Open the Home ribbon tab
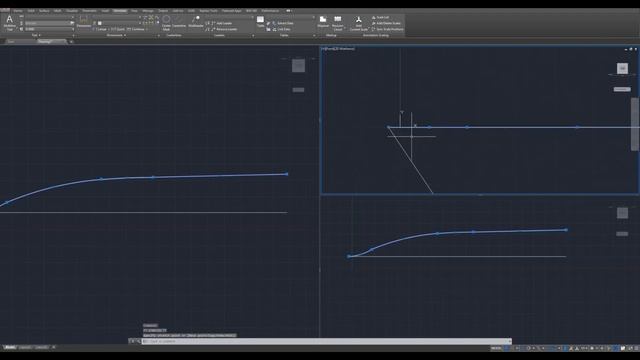Viewport: 640px width, 360px height. (18, 11)
